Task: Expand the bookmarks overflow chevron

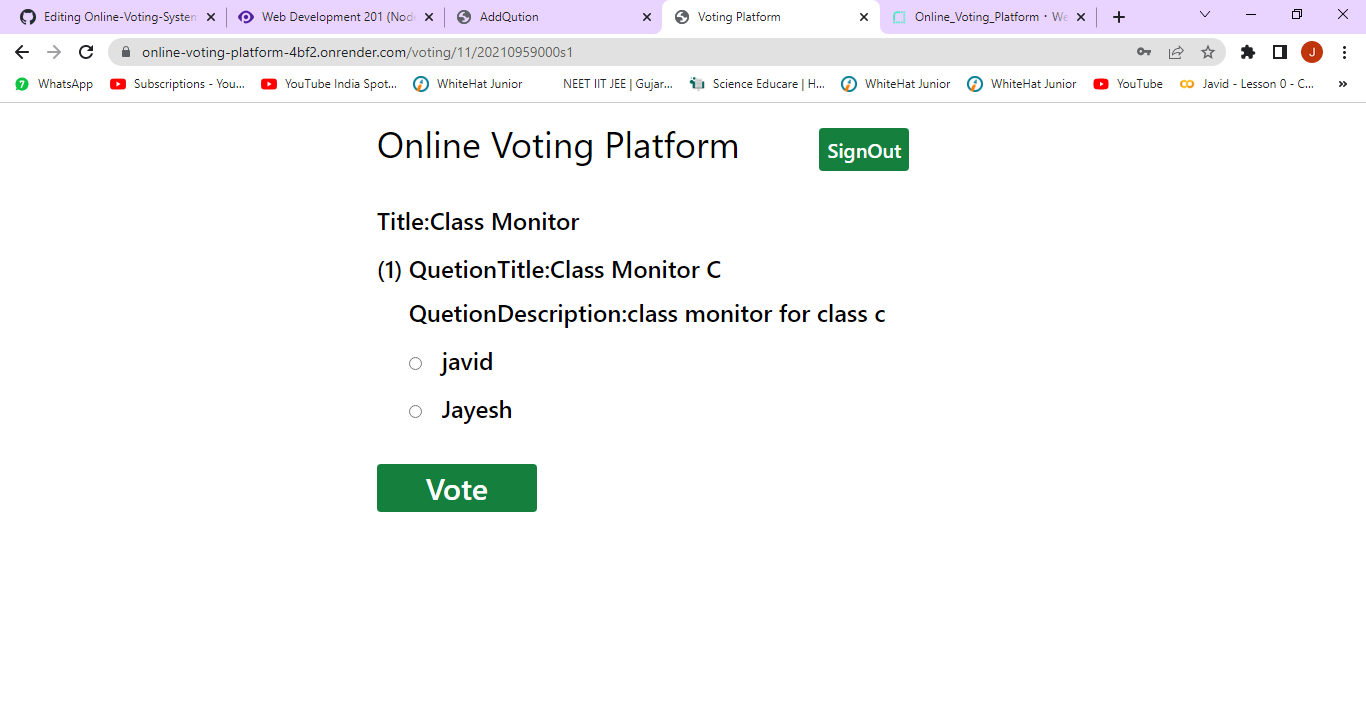Action: tap(1343, 84)
